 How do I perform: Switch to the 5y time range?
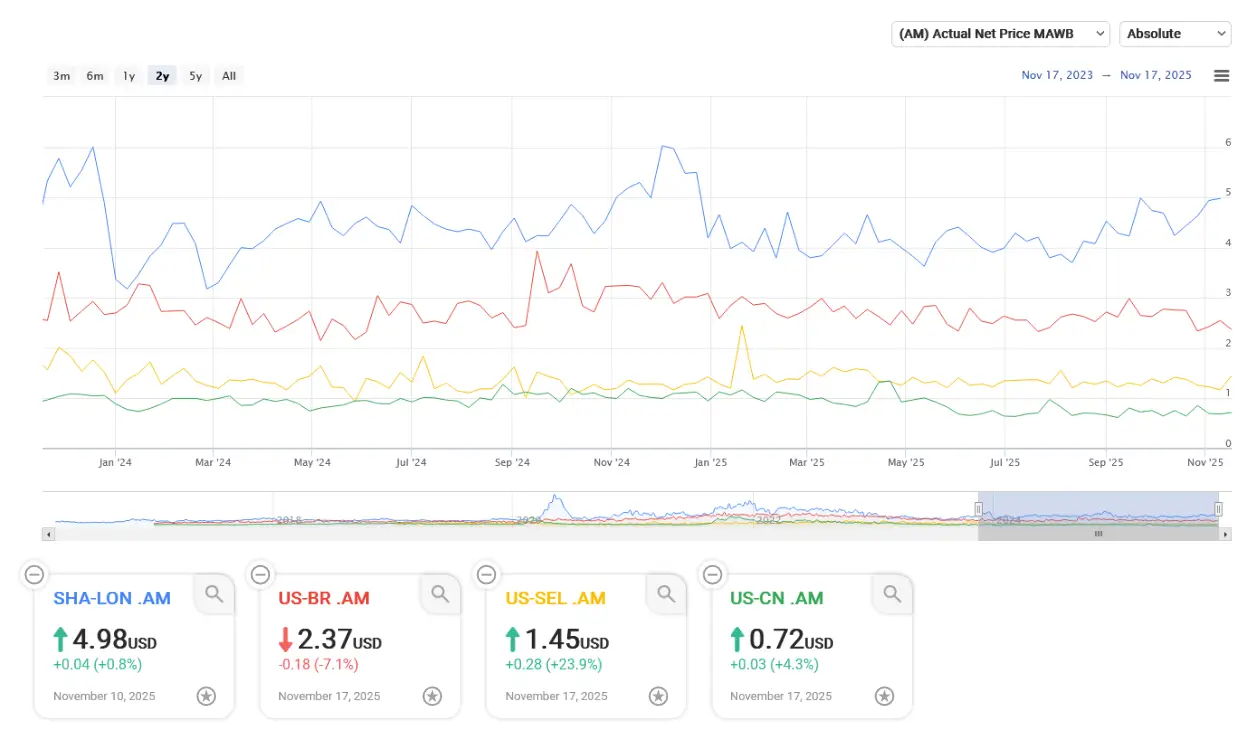[196, 76]
